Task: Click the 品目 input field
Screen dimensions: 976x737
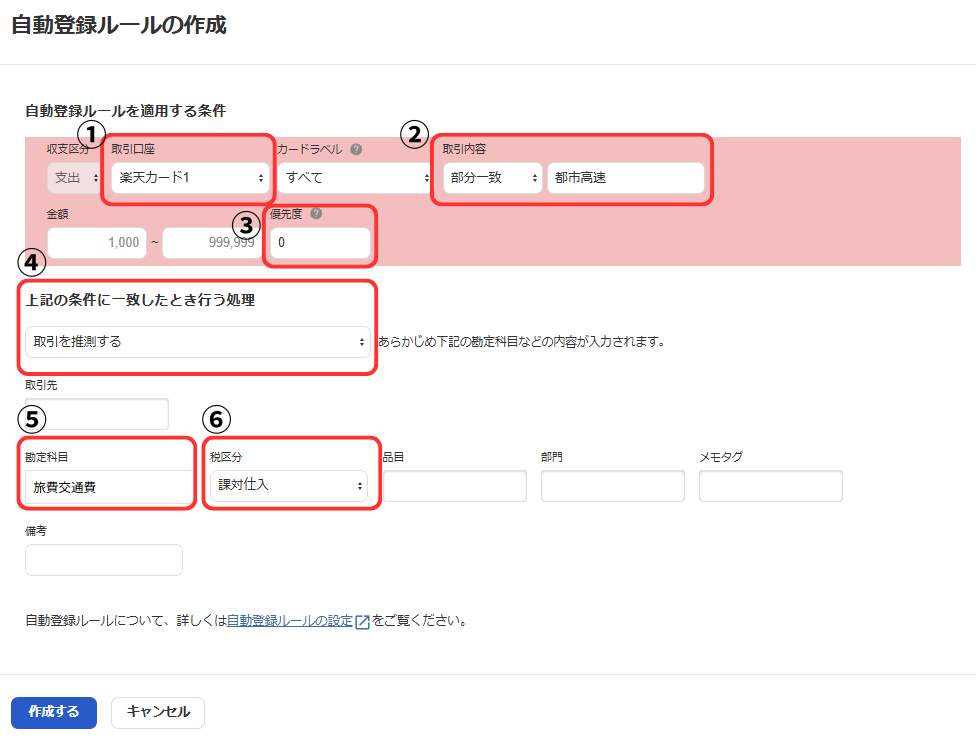Action: [454, 486]
